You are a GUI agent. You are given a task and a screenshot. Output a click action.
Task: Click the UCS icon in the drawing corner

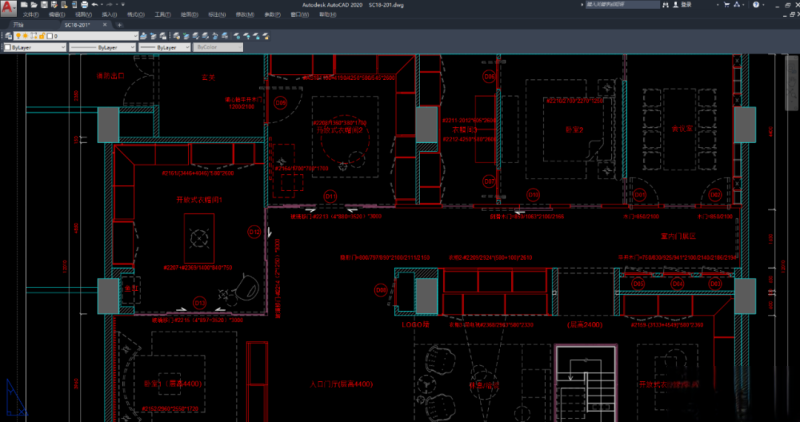(14, 398)
